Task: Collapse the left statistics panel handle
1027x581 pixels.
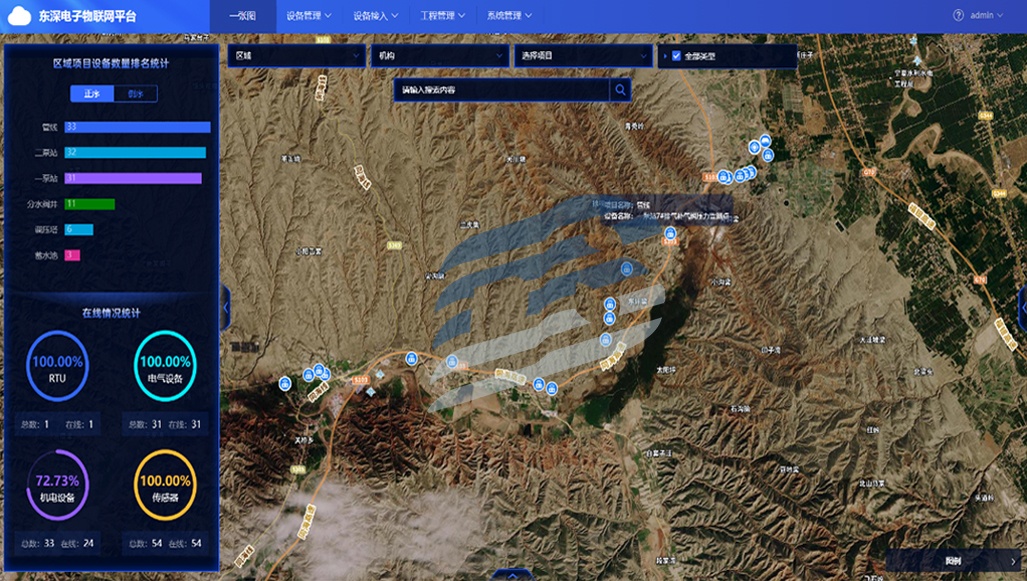Action: (226, 305)
